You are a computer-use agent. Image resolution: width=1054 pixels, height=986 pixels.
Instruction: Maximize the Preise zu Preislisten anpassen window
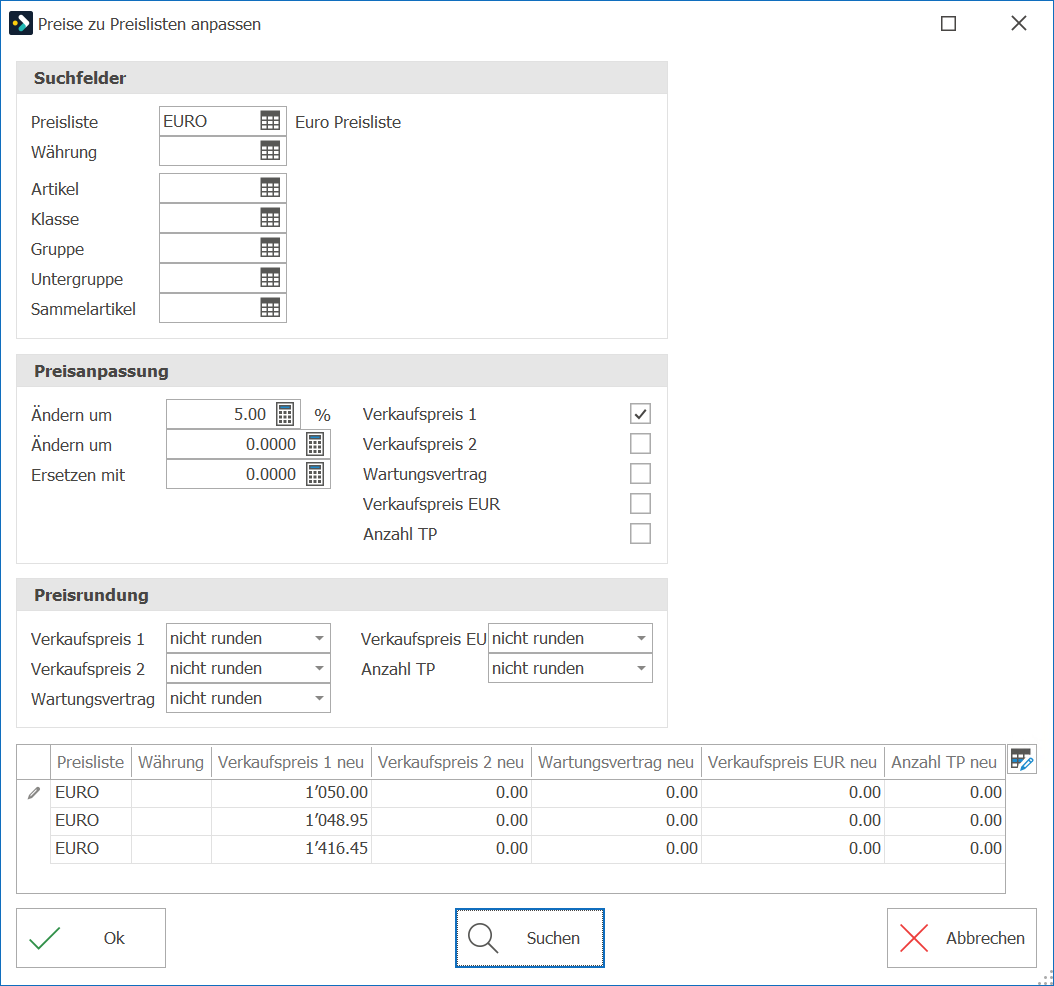[948, 24]
